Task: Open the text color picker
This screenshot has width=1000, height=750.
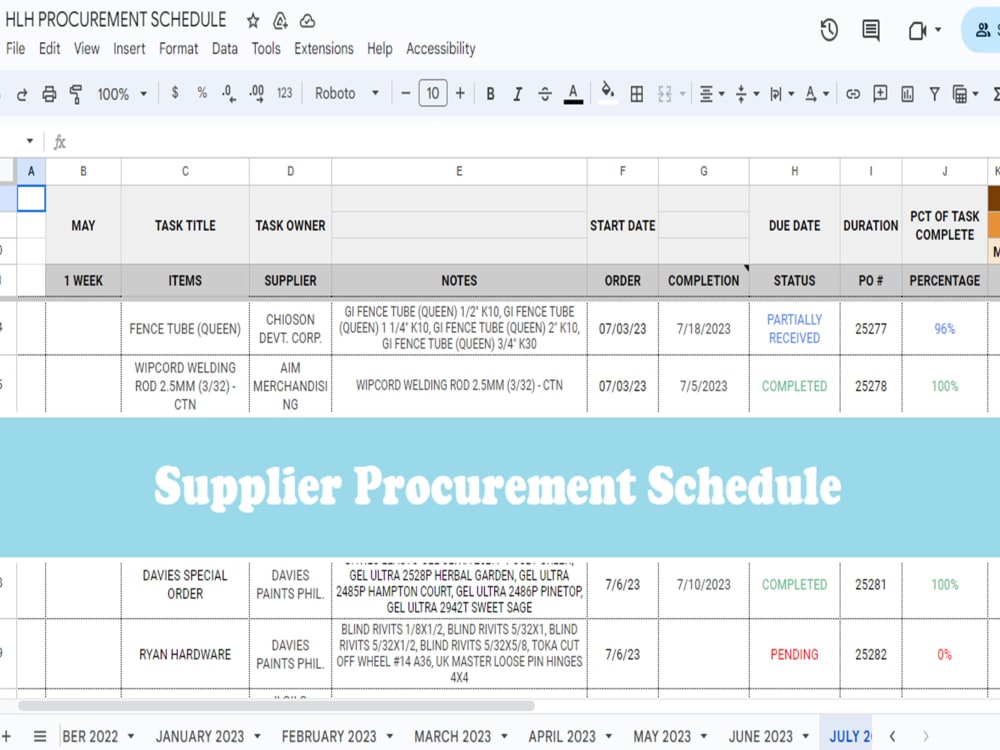Action: click(573, 93)
